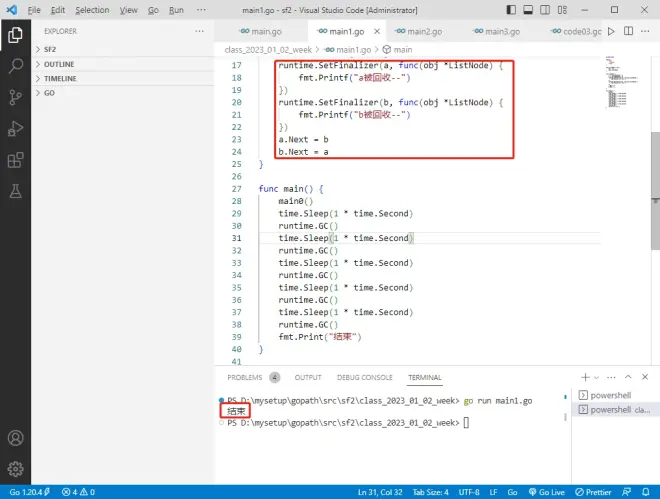The width and height of the screenshot is (660, 499).
Task: Open the Run and Debug view
Action: pyautogui.click(x=15, y=129)
